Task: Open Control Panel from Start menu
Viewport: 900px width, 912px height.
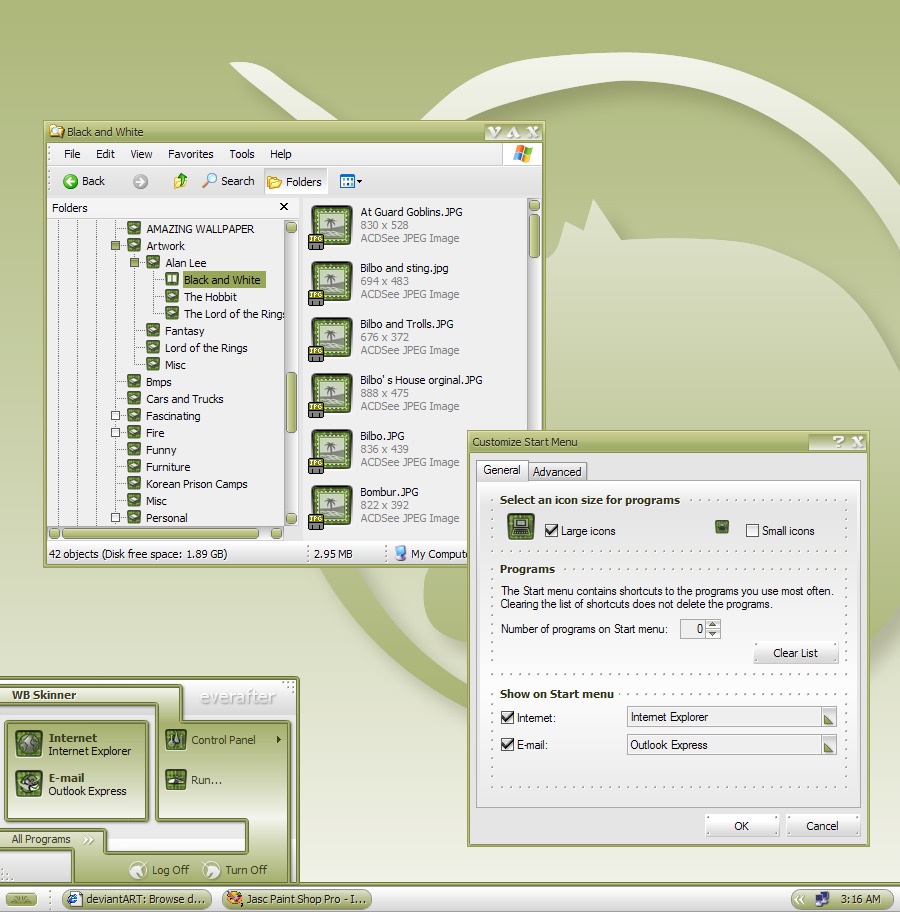Action: point(176,740)
